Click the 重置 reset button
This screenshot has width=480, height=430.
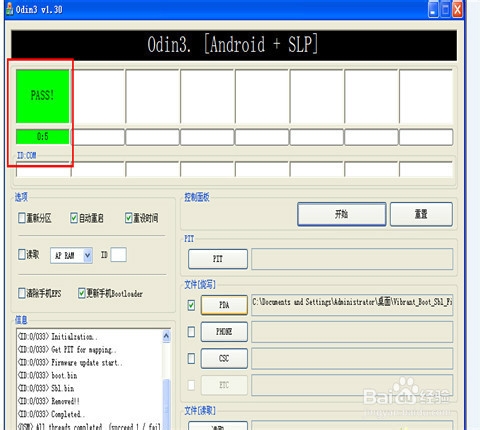[421, 214]
